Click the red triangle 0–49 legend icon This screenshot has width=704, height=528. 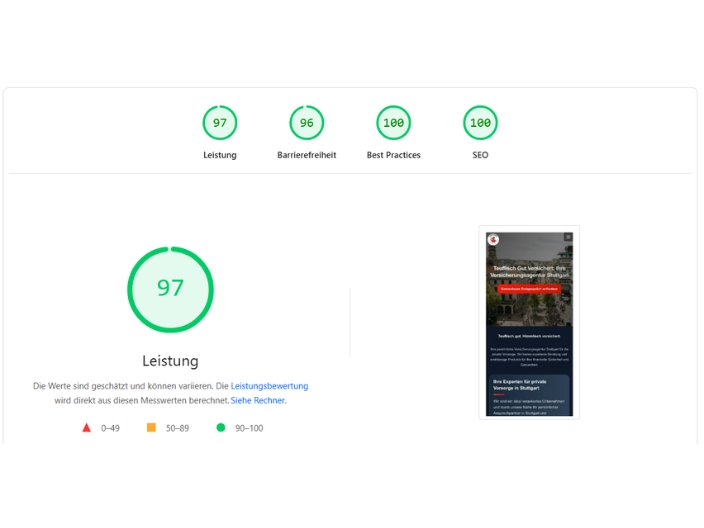pos(87,427)
